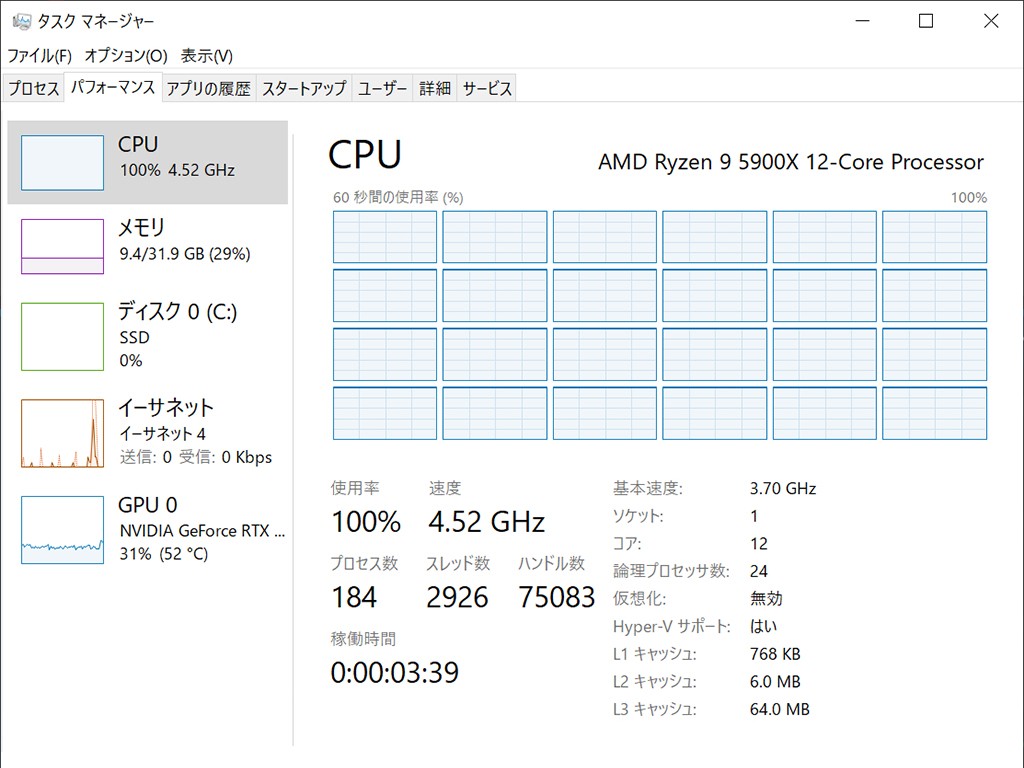Switch to the サービス tab

point(487,88)
